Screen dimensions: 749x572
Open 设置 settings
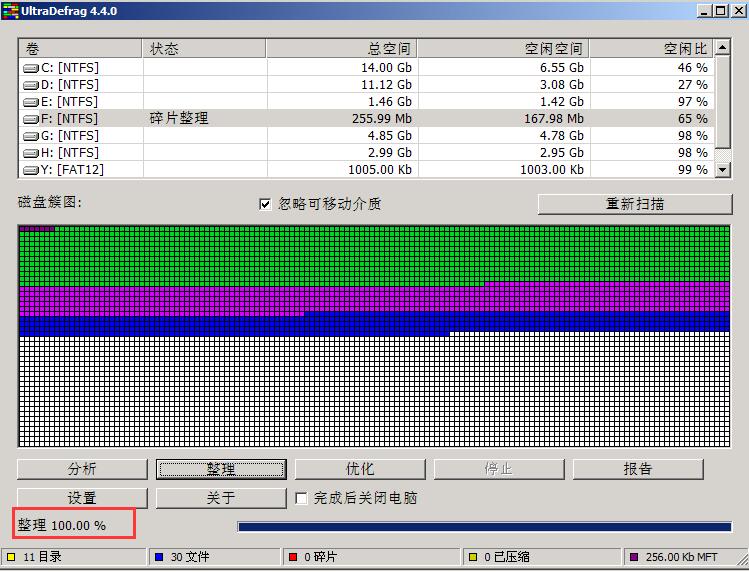point(82,498)
